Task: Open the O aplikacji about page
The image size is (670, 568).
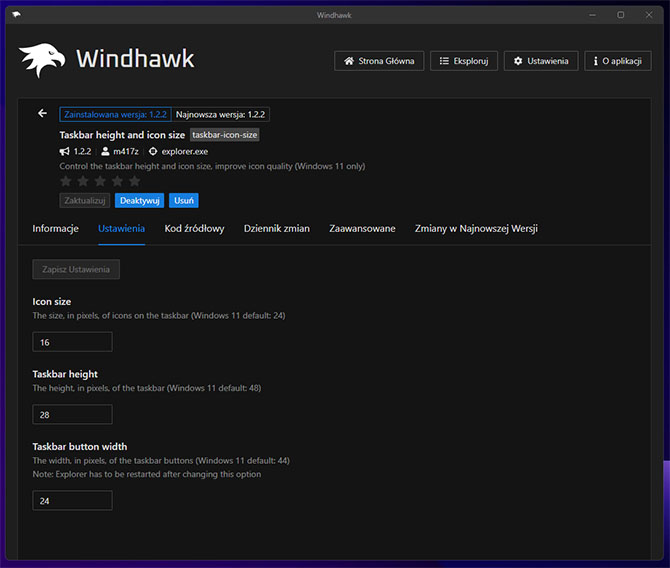Action: (x=617, y=61)
